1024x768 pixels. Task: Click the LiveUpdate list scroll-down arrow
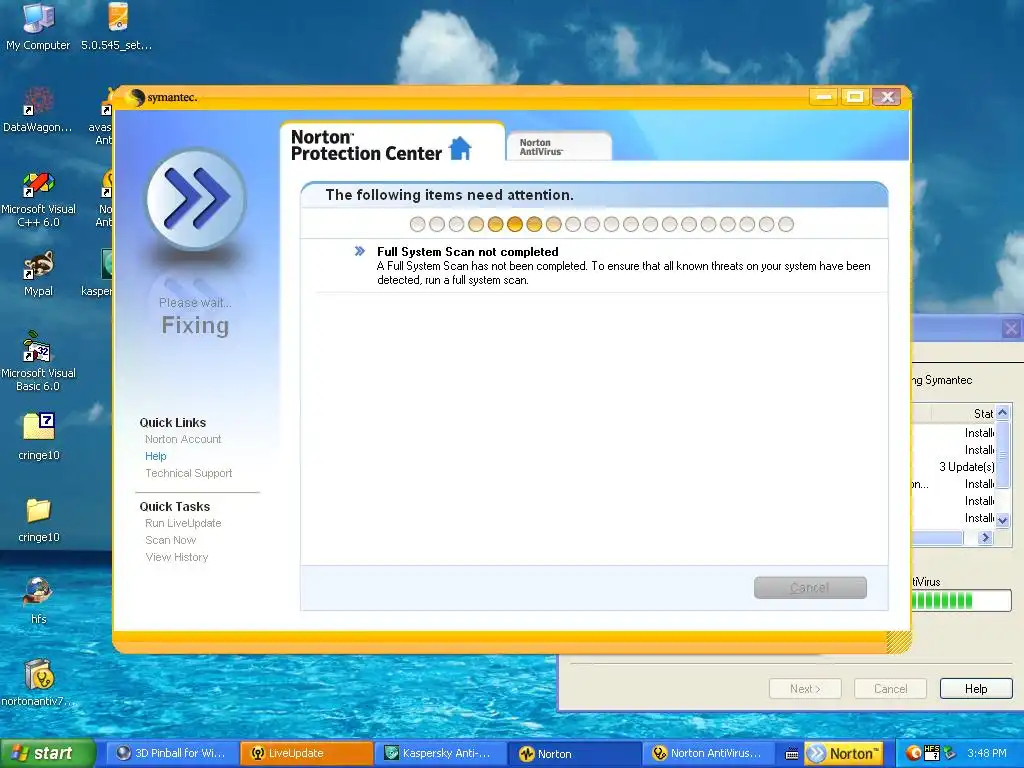(1002, 520)
